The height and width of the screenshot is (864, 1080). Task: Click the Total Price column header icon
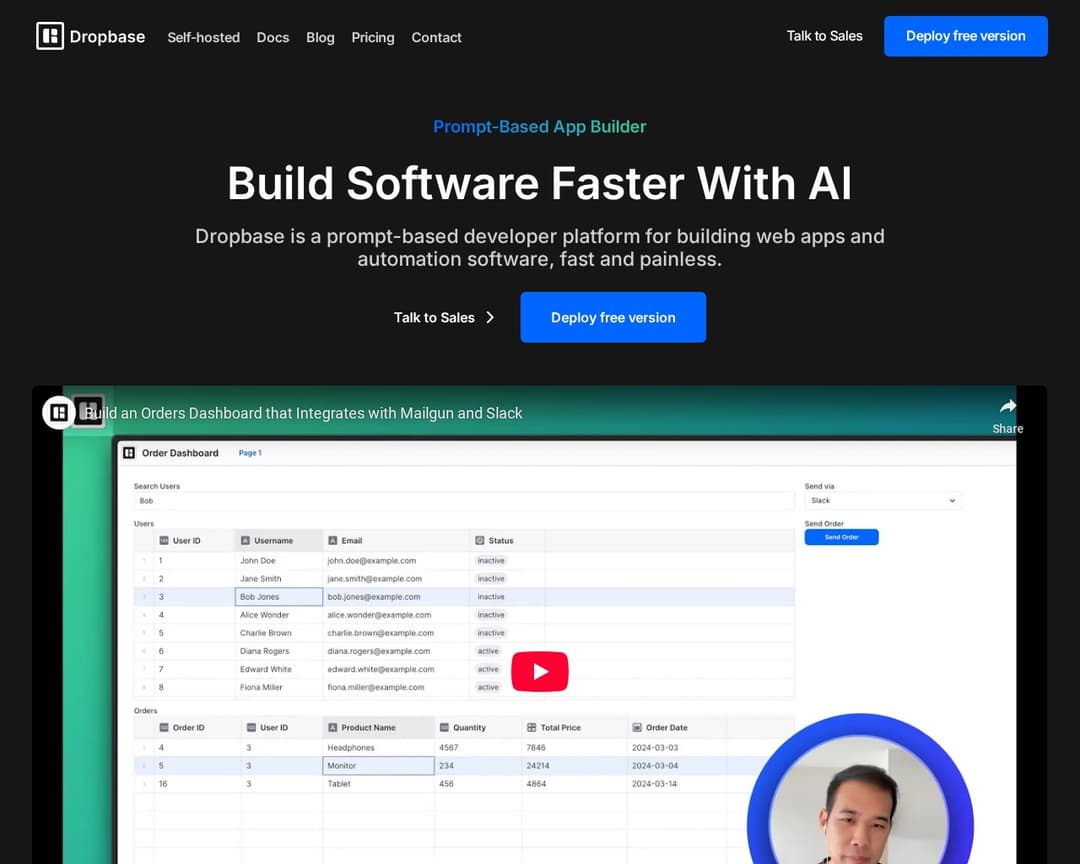(531, 728)
